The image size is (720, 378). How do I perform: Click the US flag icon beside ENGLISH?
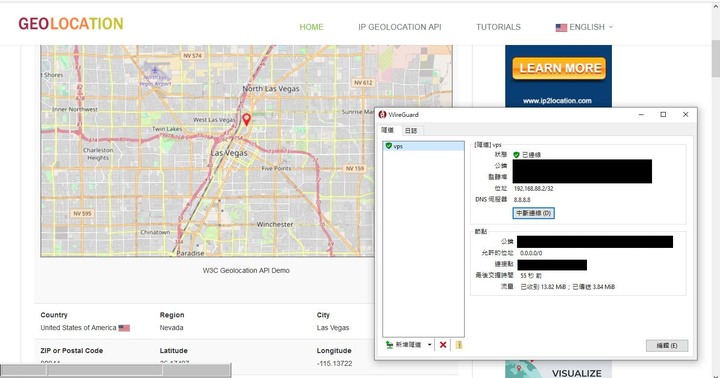point(561,28)
